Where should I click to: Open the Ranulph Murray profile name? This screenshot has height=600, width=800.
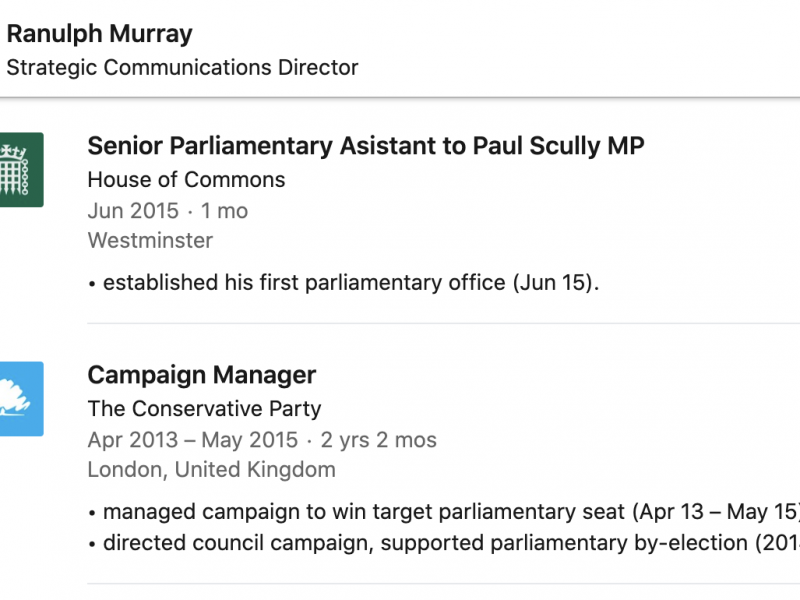coord(99,33)
